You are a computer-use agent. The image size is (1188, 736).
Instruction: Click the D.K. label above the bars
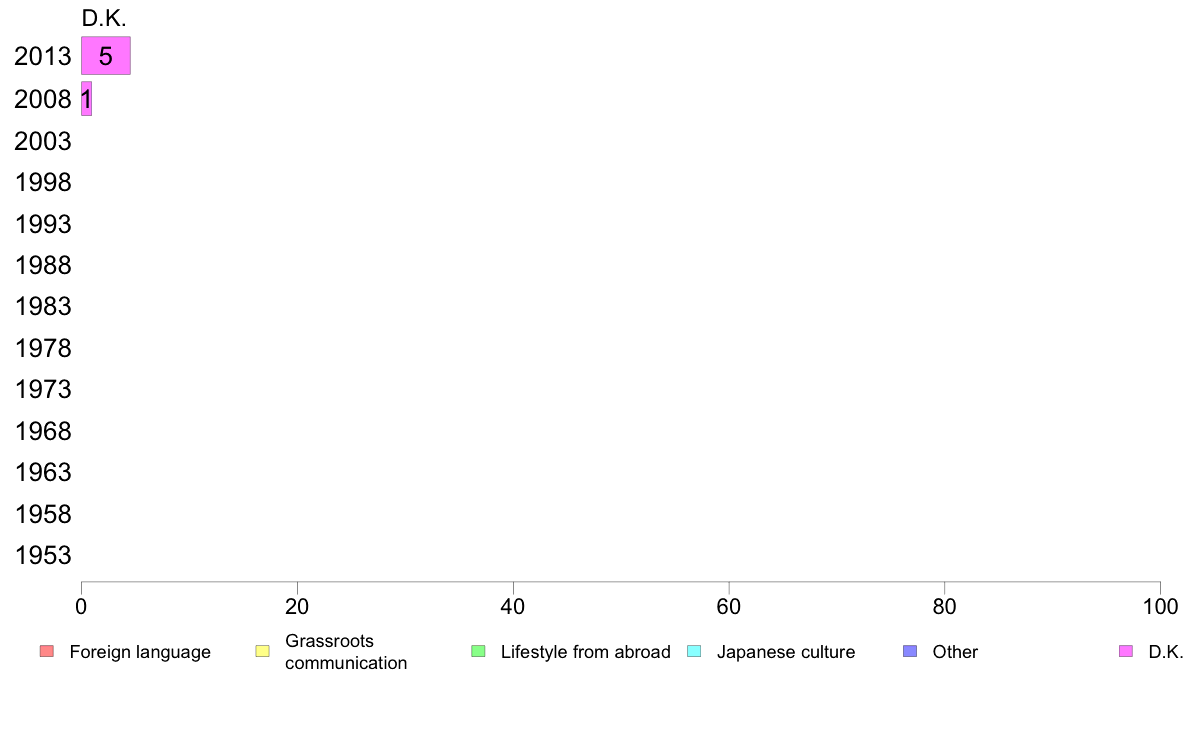tap(104, 18)
